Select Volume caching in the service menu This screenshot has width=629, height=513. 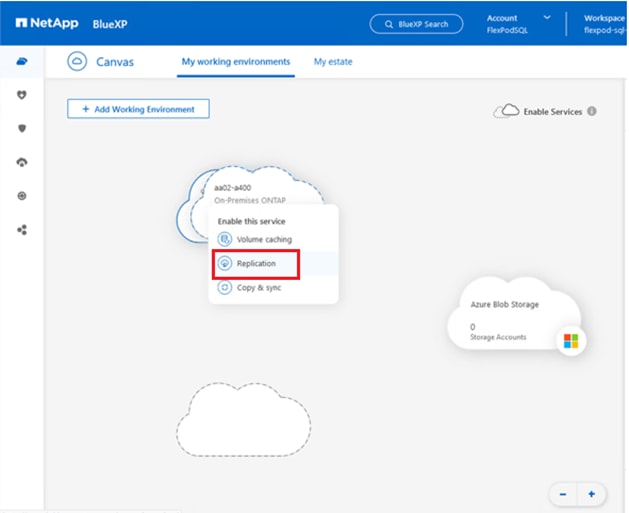pos(273,239)
